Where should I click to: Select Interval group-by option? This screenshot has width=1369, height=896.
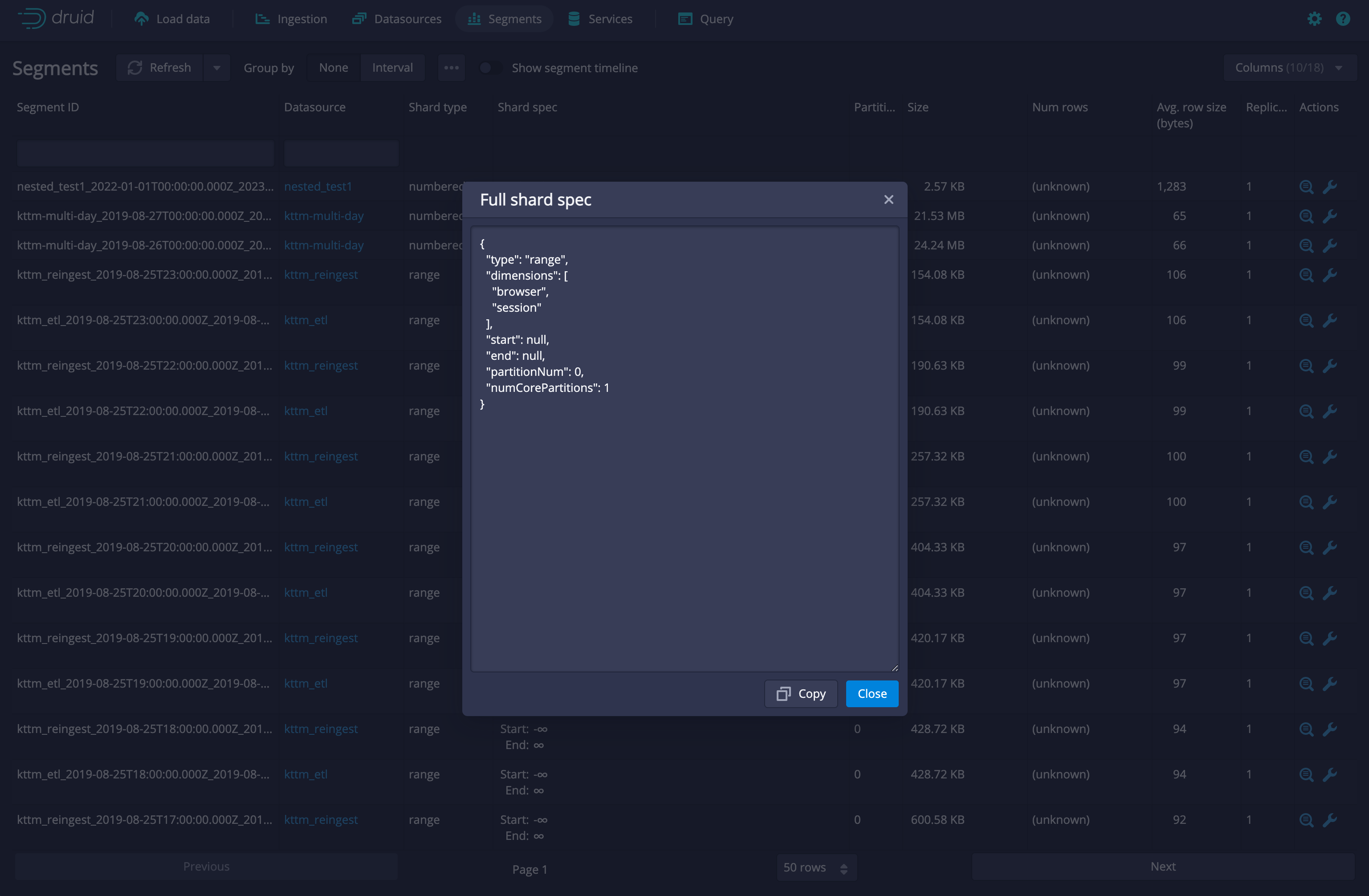(x=392, y=68)
